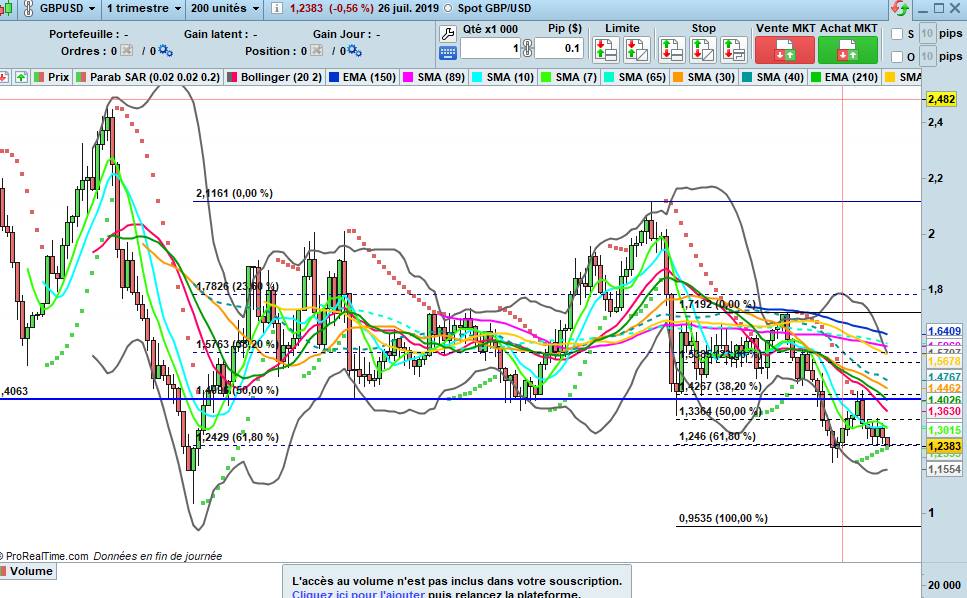Click the orange SMA (30) color swatch
The image size is (967, 598).
pos(678,77)
